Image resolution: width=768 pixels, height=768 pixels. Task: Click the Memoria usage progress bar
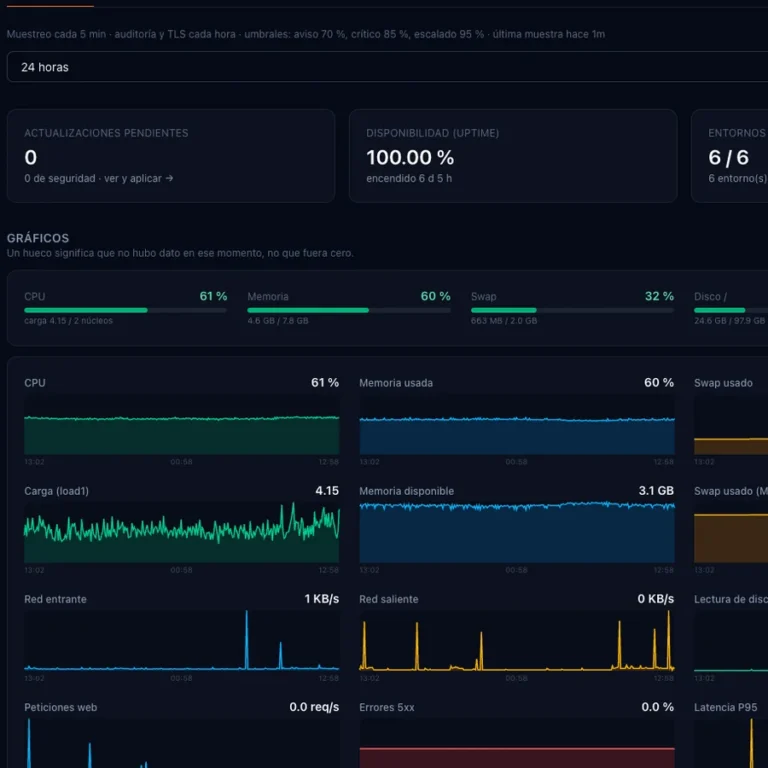(x=349, y=310)
